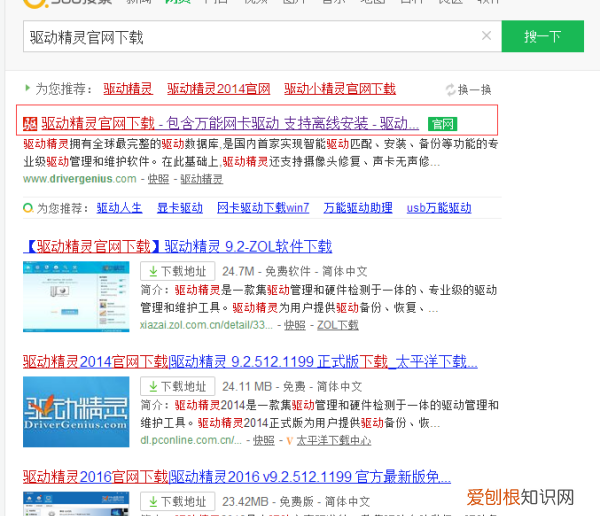The width and height of the screenshot is (600, 516).
Task: Click the dl.pconline.com.cn/... URL
Action: pyautogui.click(x=191, y=441)
